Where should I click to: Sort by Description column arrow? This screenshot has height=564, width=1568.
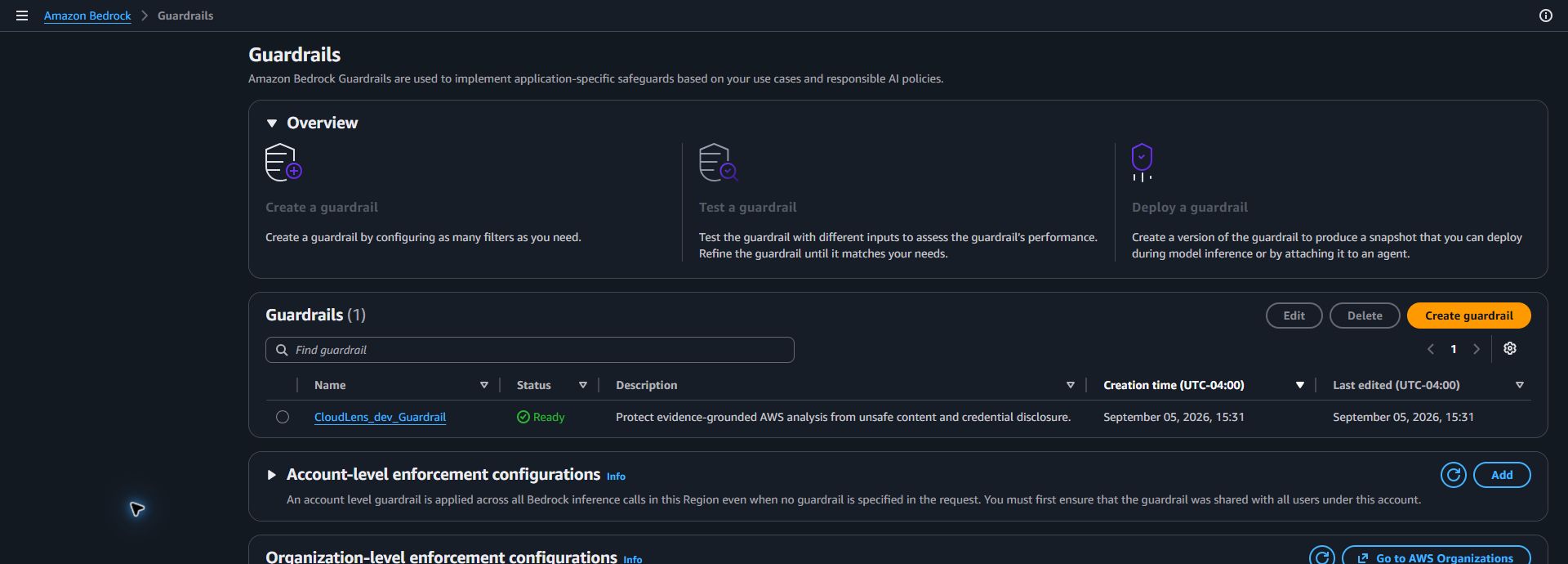click(x=1070, y=385)
